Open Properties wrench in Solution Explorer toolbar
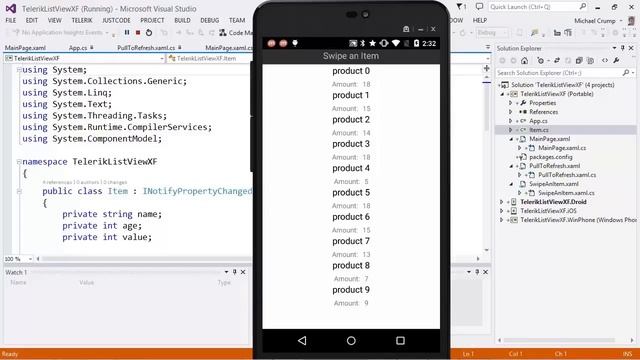 point(616,61)
